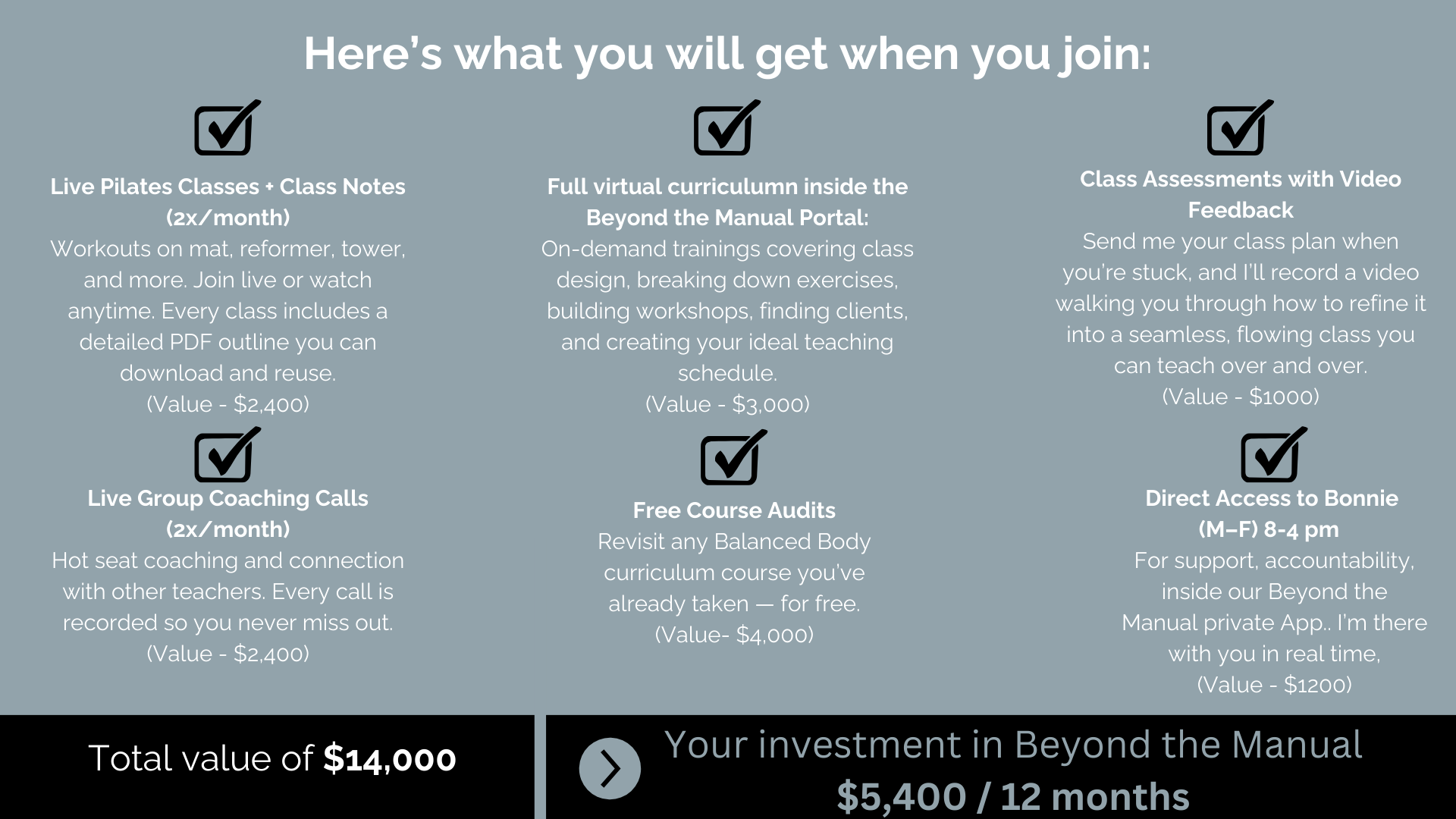Image resolution: width=1456 pixels, height=819 pixels.
Task: Click the 'Direct Access to Bonnie' heading
Action: point(1271,498)
